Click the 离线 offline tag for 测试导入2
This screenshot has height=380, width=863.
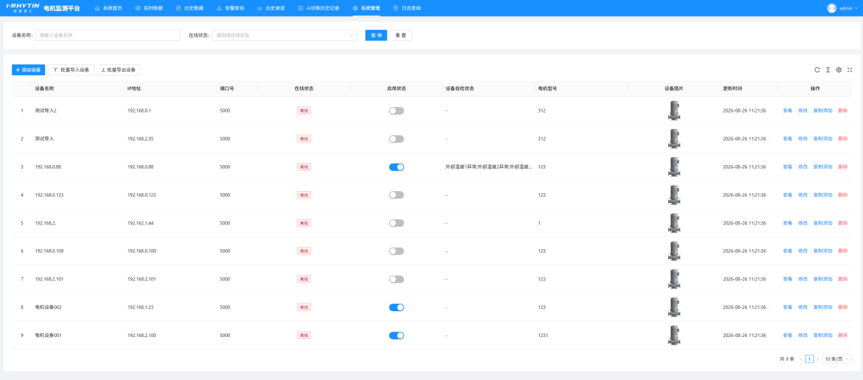[x=304, y=111]
